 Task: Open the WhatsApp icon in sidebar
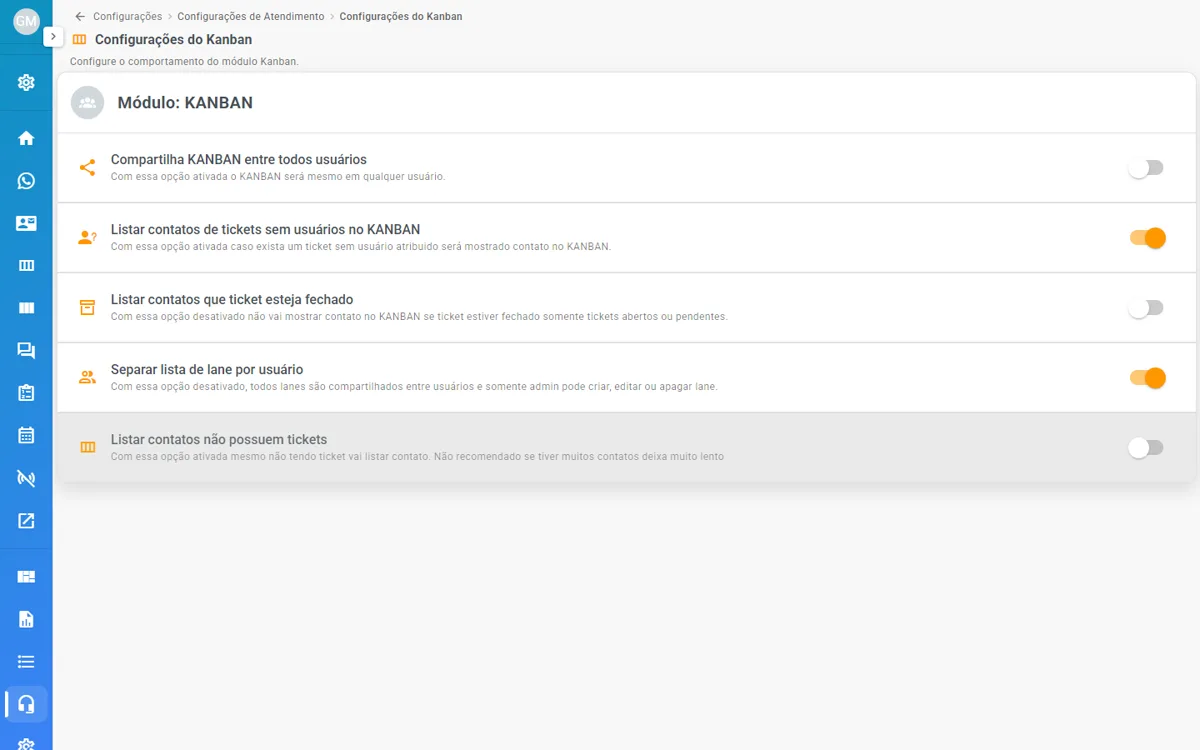[26, 181]
